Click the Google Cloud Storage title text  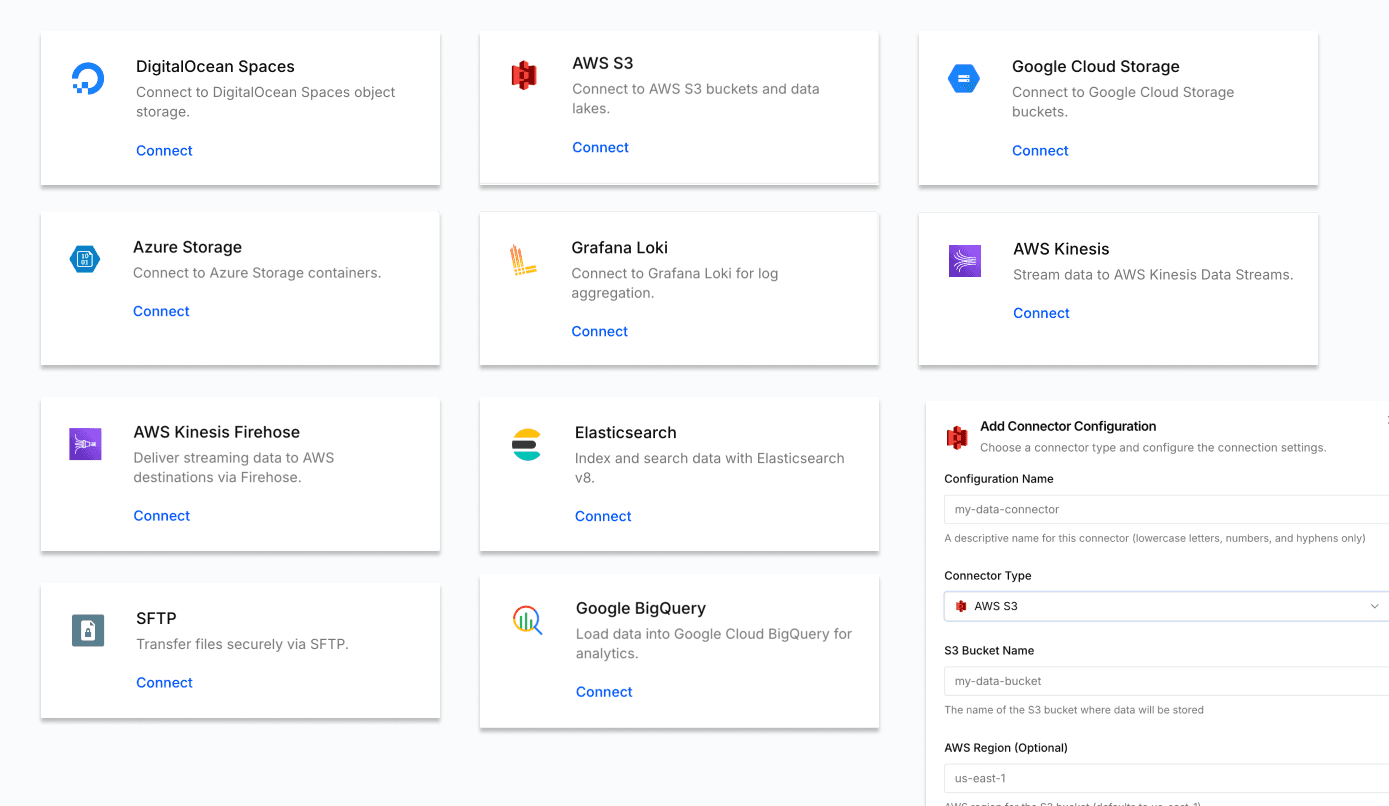pos(1095,67)
